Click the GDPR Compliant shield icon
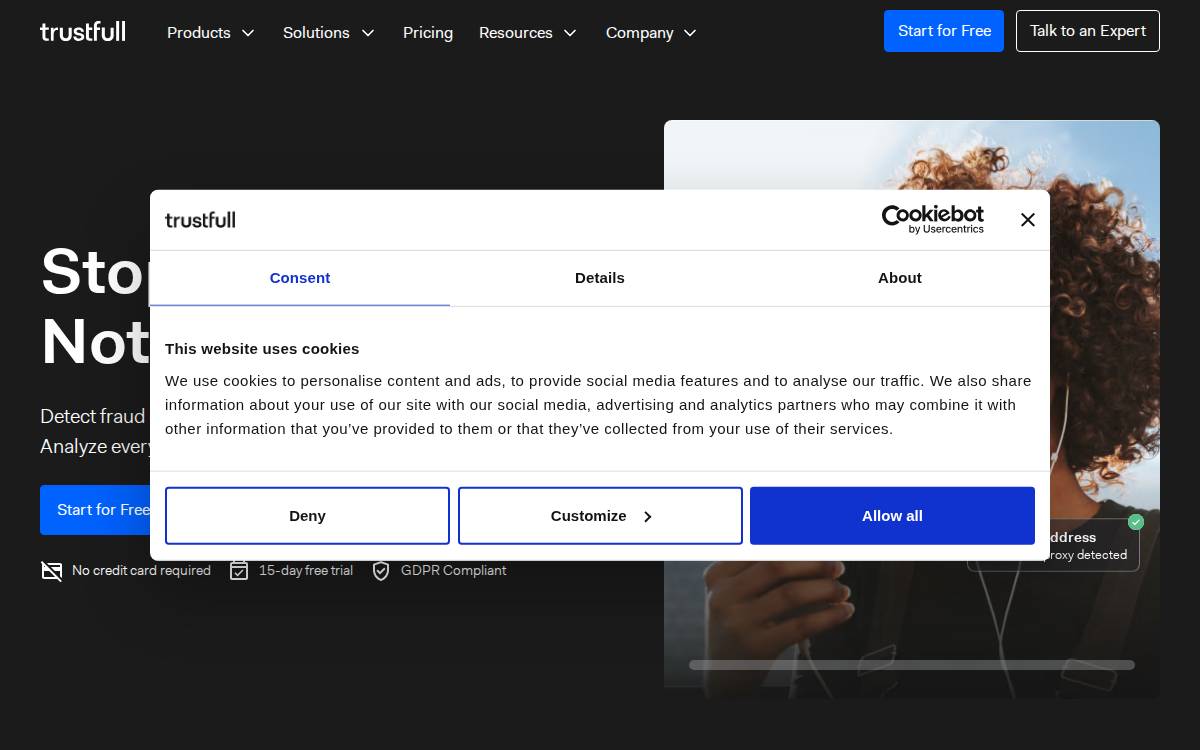Screen dimensions: 1200x750 (x=381, y=570)
